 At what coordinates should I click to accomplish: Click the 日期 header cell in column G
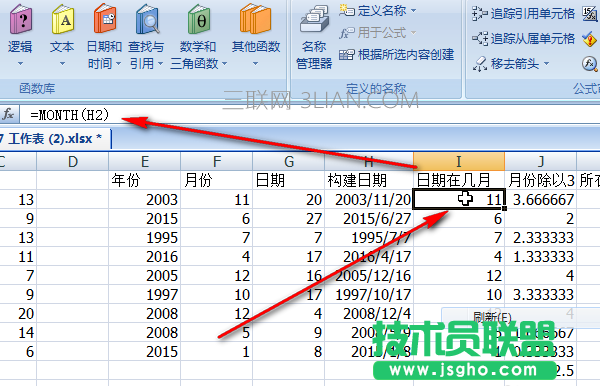289,180
